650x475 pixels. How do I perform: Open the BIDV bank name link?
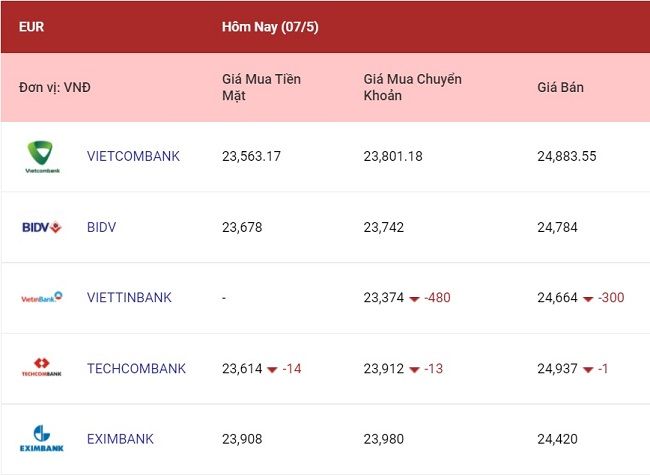(102, 227)
